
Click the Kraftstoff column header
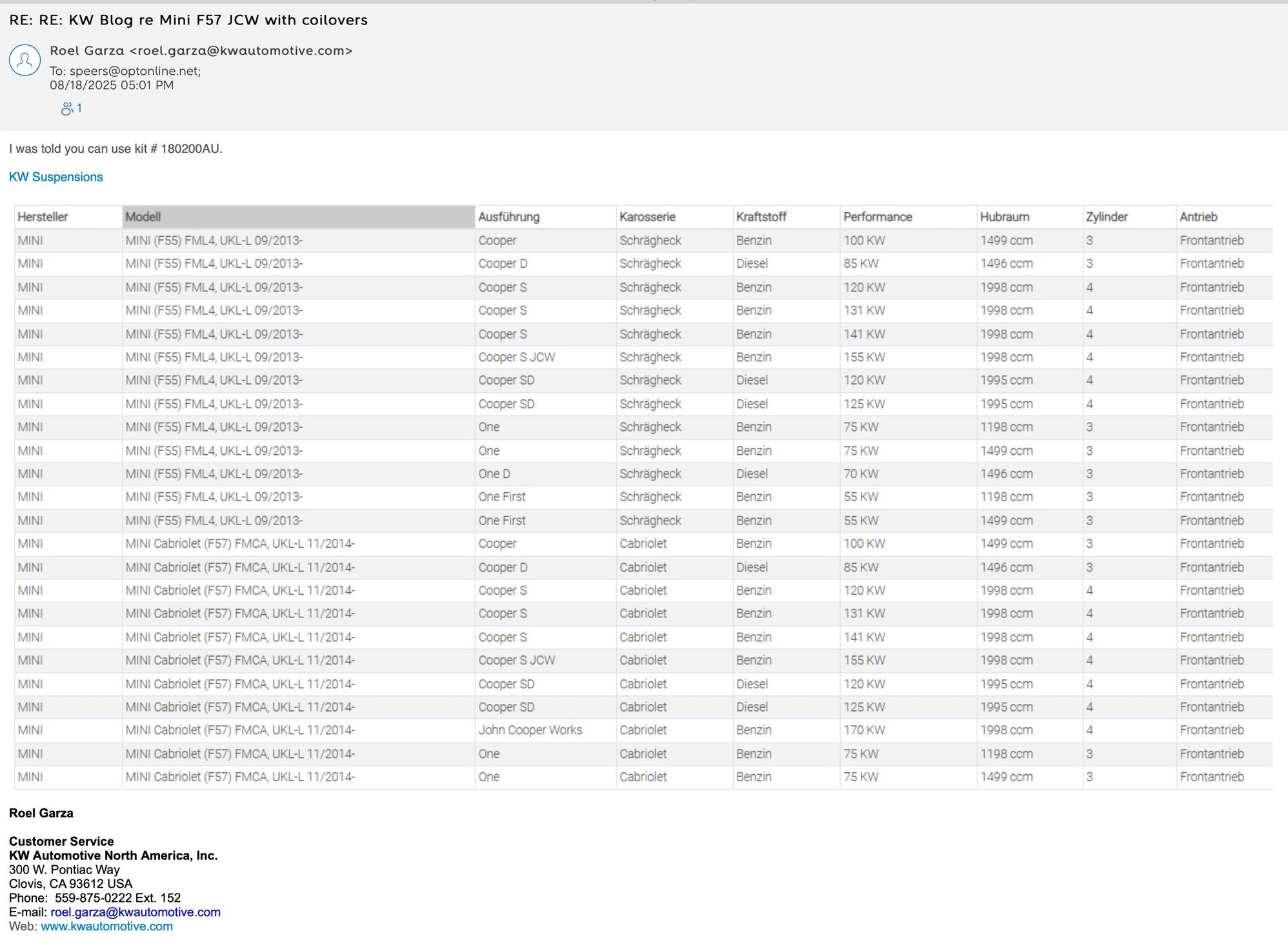[x=761, y=217]
